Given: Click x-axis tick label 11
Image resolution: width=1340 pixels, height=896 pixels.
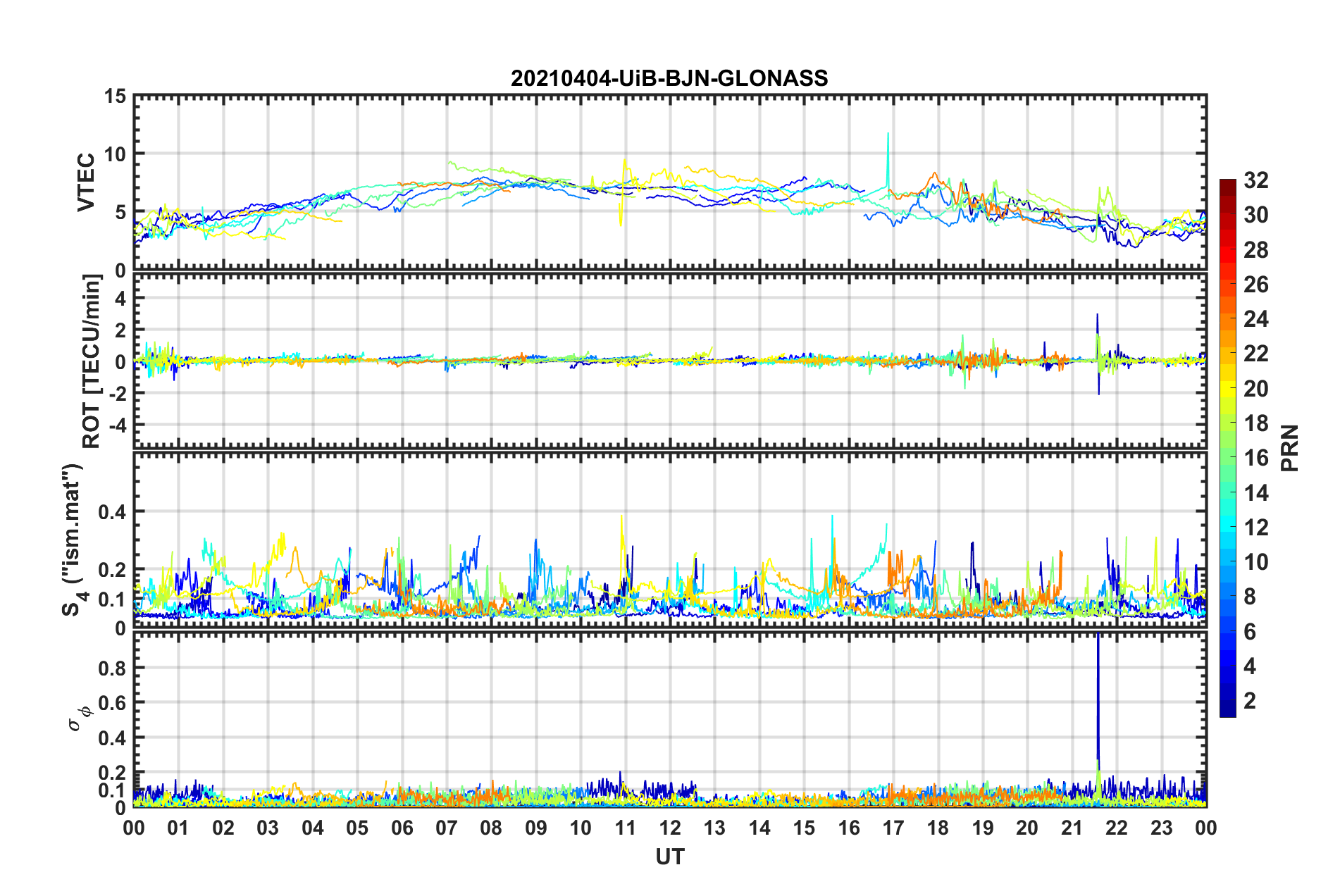Looking at the screenshot, I should click(x=625, y=828).
